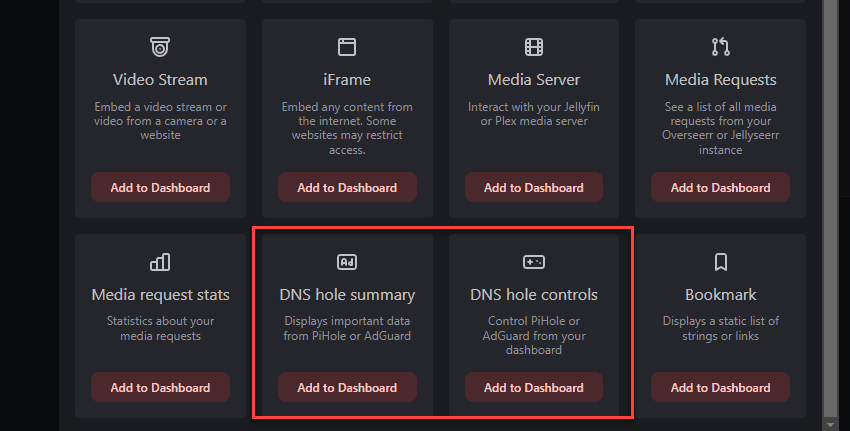The width and height of the screenshot is (850, 431).
Task: Add Media request stats to dashboard
Action: point(160,387)
